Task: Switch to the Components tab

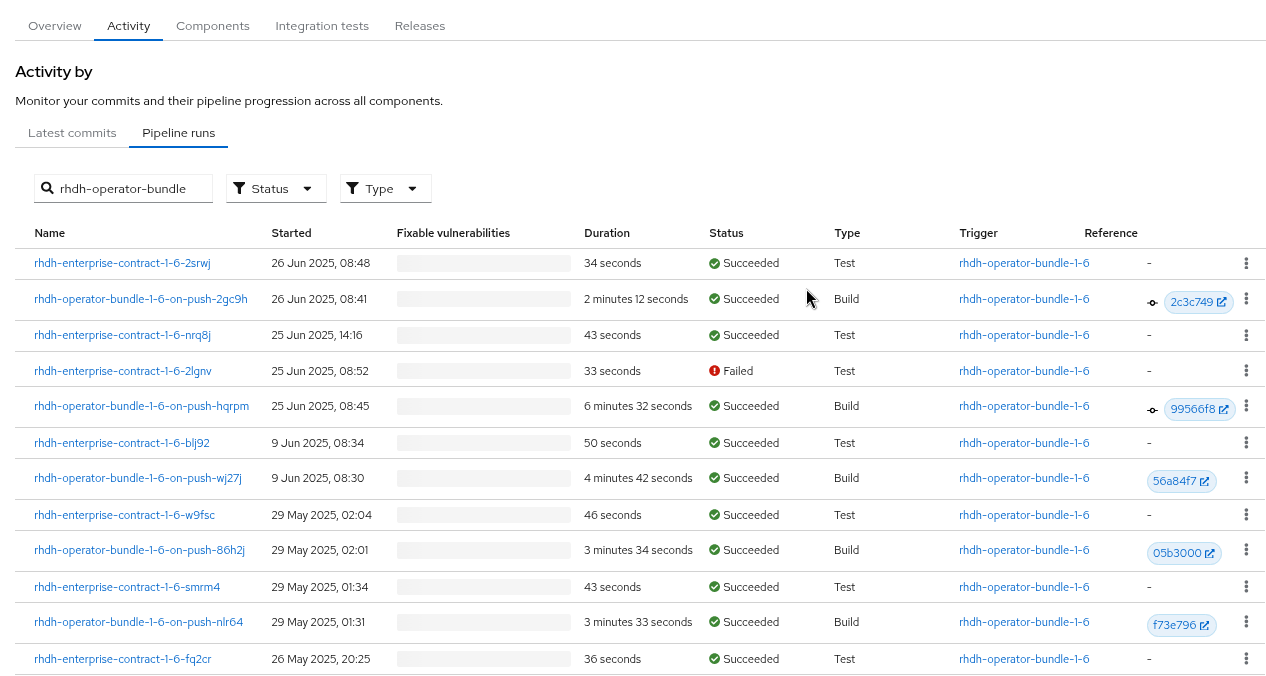Action: pyautogui.click(x=213, y=26)
